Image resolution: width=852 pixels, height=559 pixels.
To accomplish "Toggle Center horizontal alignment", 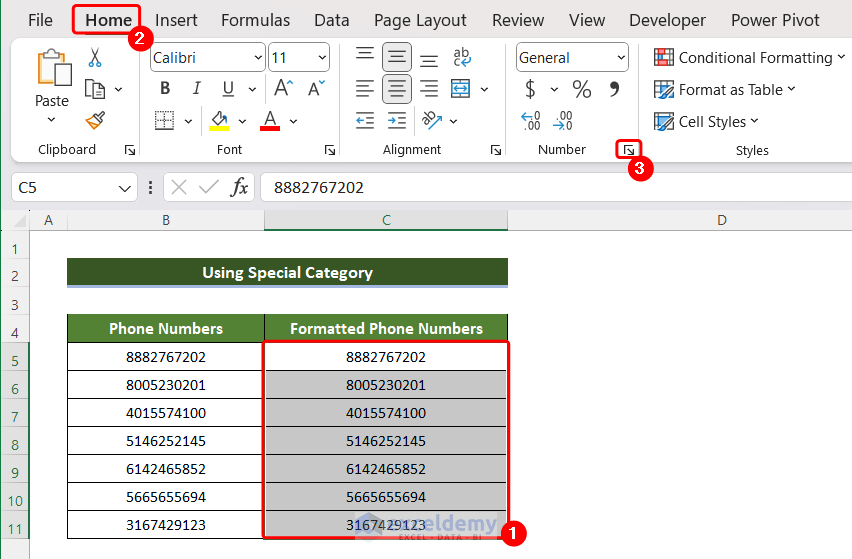I will tap(397, 89).
